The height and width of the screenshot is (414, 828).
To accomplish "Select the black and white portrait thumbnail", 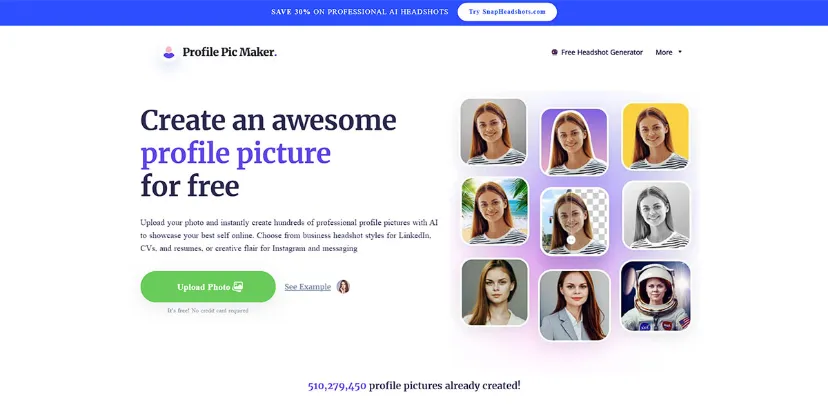I will coord(656,215).
